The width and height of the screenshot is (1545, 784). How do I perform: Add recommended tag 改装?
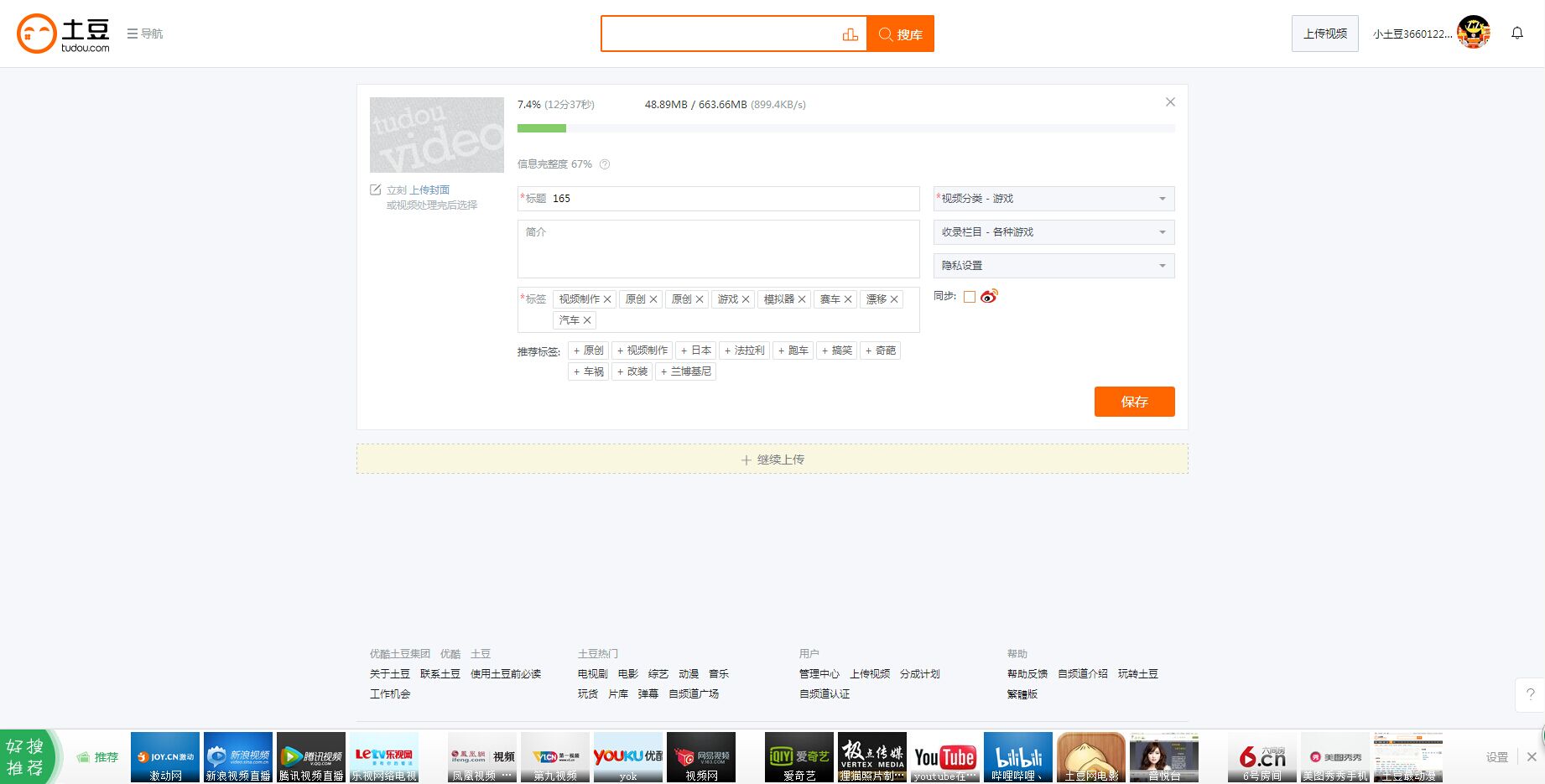(632, 371)
